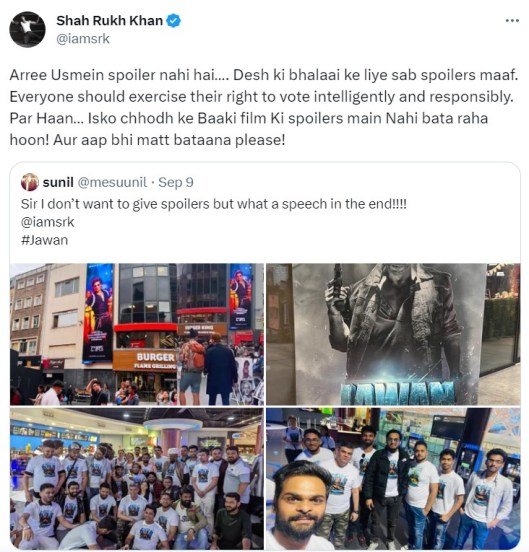Screen dimensions: 529x552
Task: Click the quoted tweet text about spoilers
Action: pyautogui.click(x=214, y=204)
